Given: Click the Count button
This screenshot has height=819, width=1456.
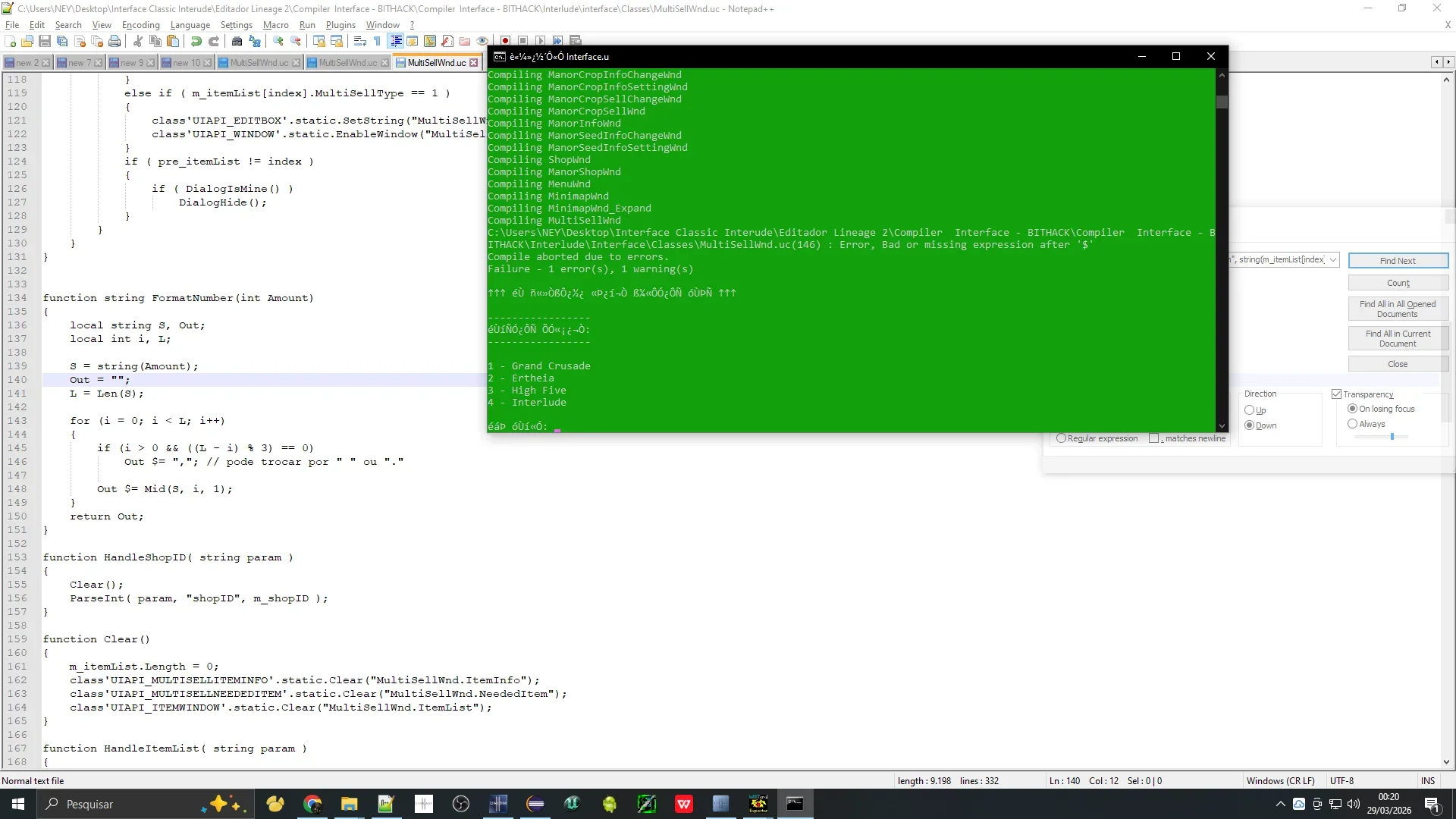Looking at the screenshot, I should point(1398,283).
